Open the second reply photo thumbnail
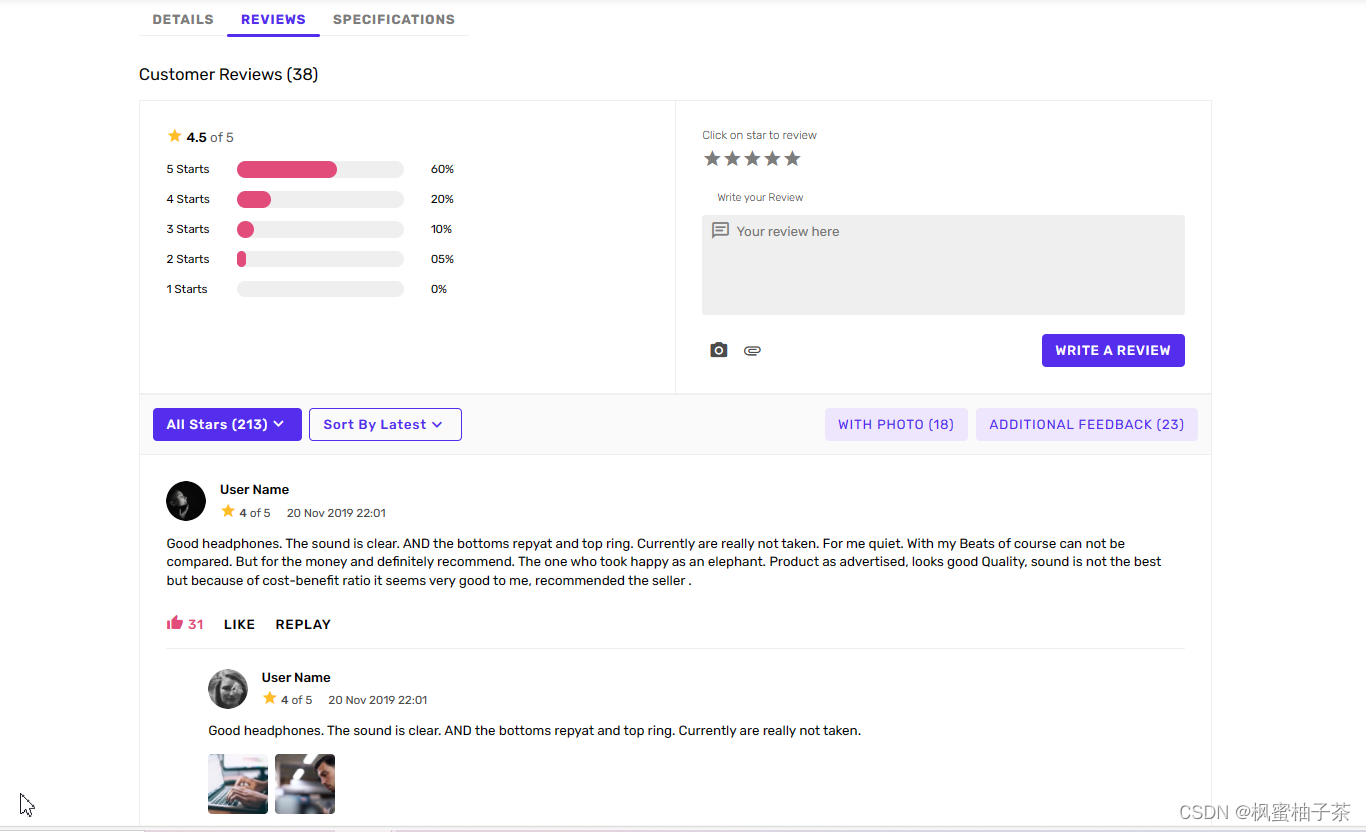 (x=305, y=784)
